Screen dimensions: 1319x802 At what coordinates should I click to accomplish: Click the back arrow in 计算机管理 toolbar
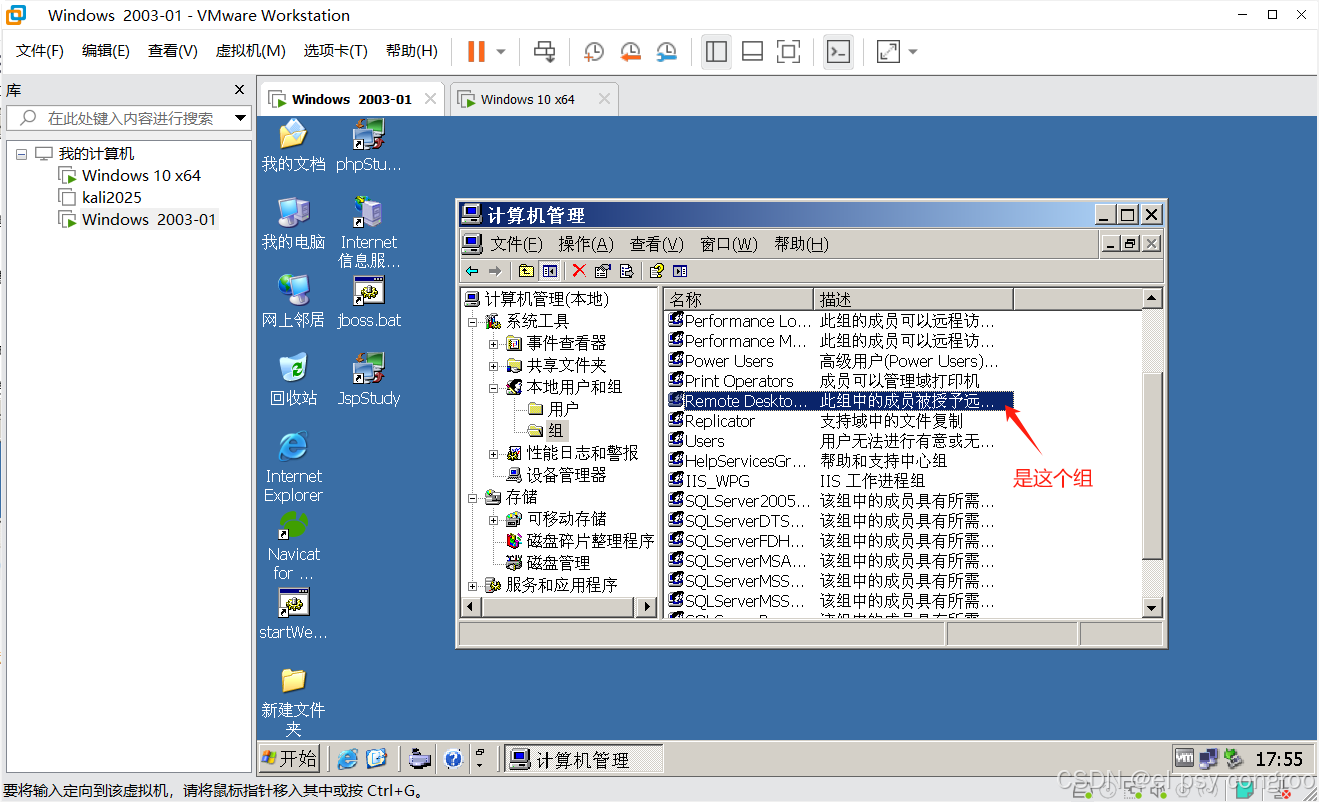point(472,271)
